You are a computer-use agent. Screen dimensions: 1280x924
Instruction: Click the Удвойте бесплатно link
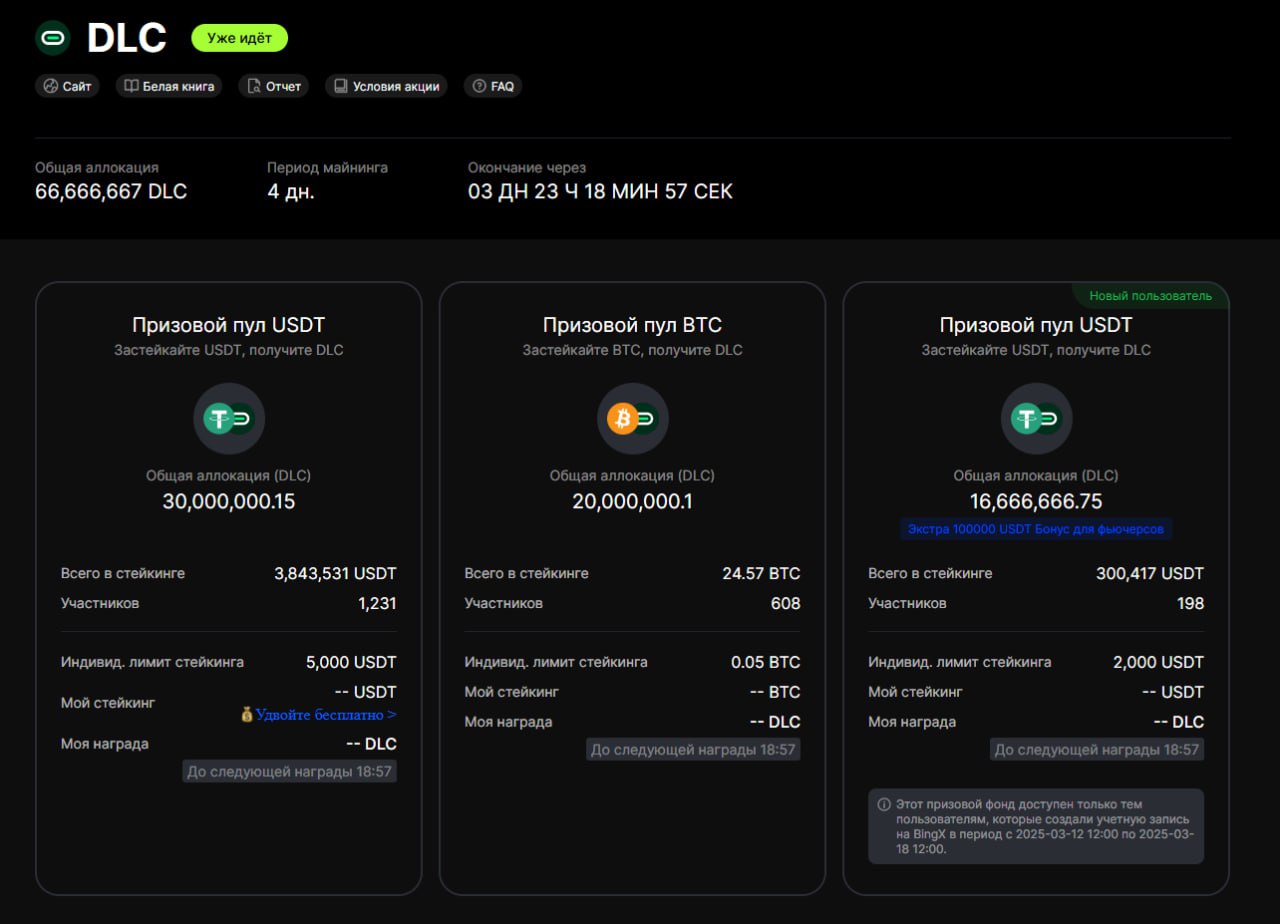[x=326, y=714]
